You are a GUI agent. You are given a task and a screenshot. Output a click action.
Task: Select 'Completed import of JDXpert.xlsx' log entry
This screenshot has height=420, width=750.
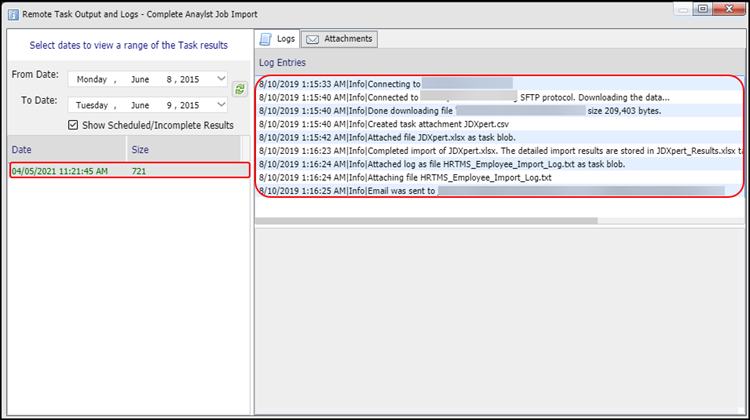pyautogui.click(x=499, y=151)
